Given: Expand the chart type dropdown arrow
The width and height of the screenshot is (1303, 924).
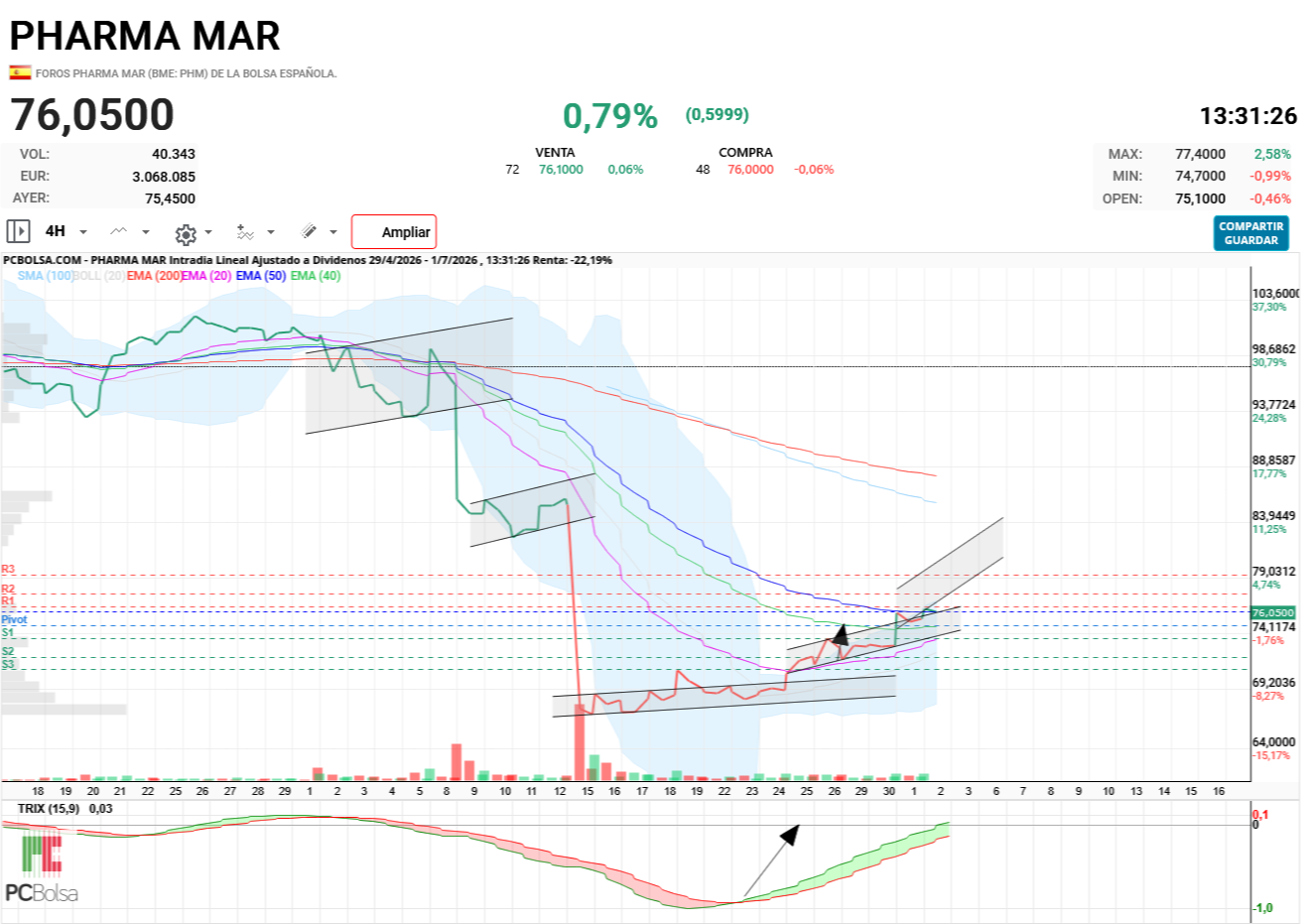Looking at the screenshot, I should 146,232.
